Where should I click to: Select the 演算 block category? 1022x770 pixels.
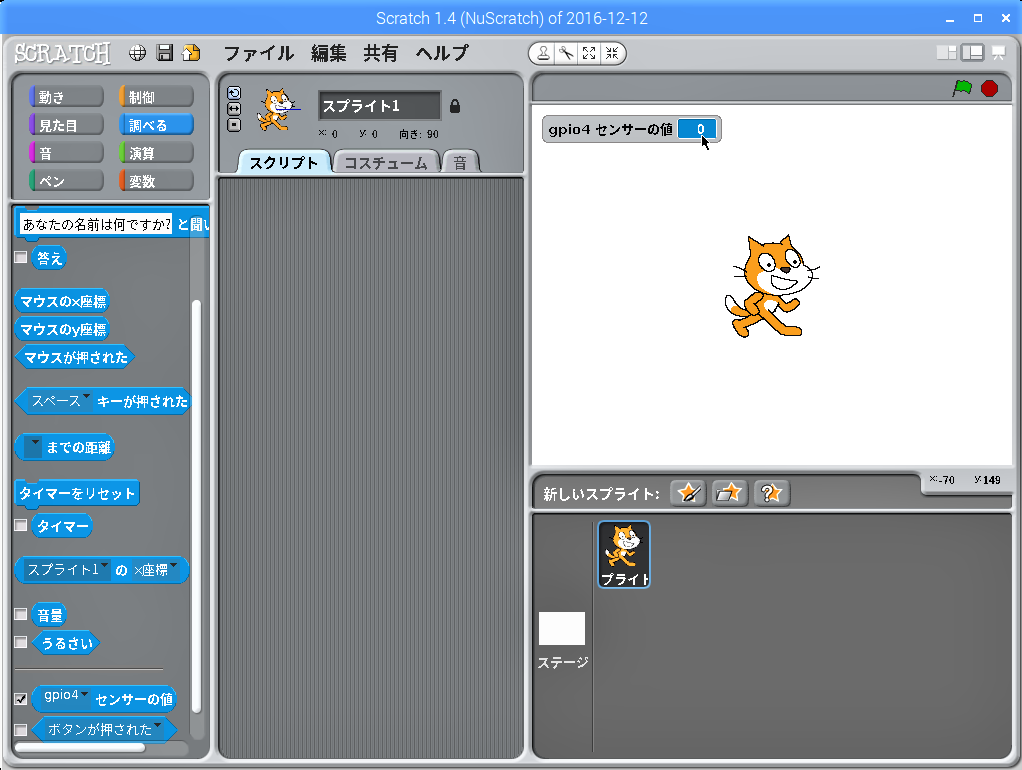[156, 153]
